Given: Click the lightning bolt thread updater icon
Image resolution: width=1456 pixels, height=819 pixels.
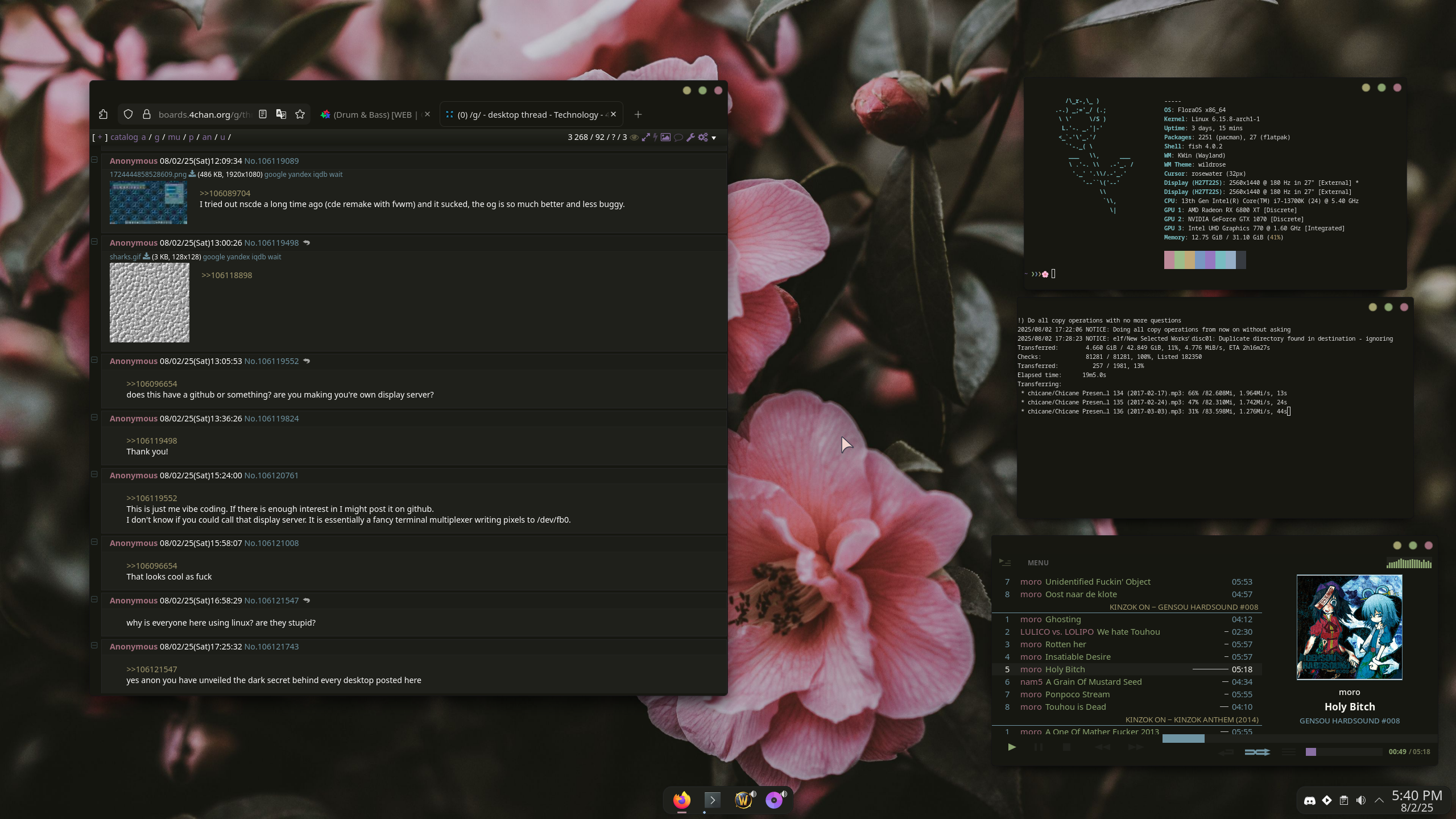Looking at the screenshot, I should tap(655, 137).
